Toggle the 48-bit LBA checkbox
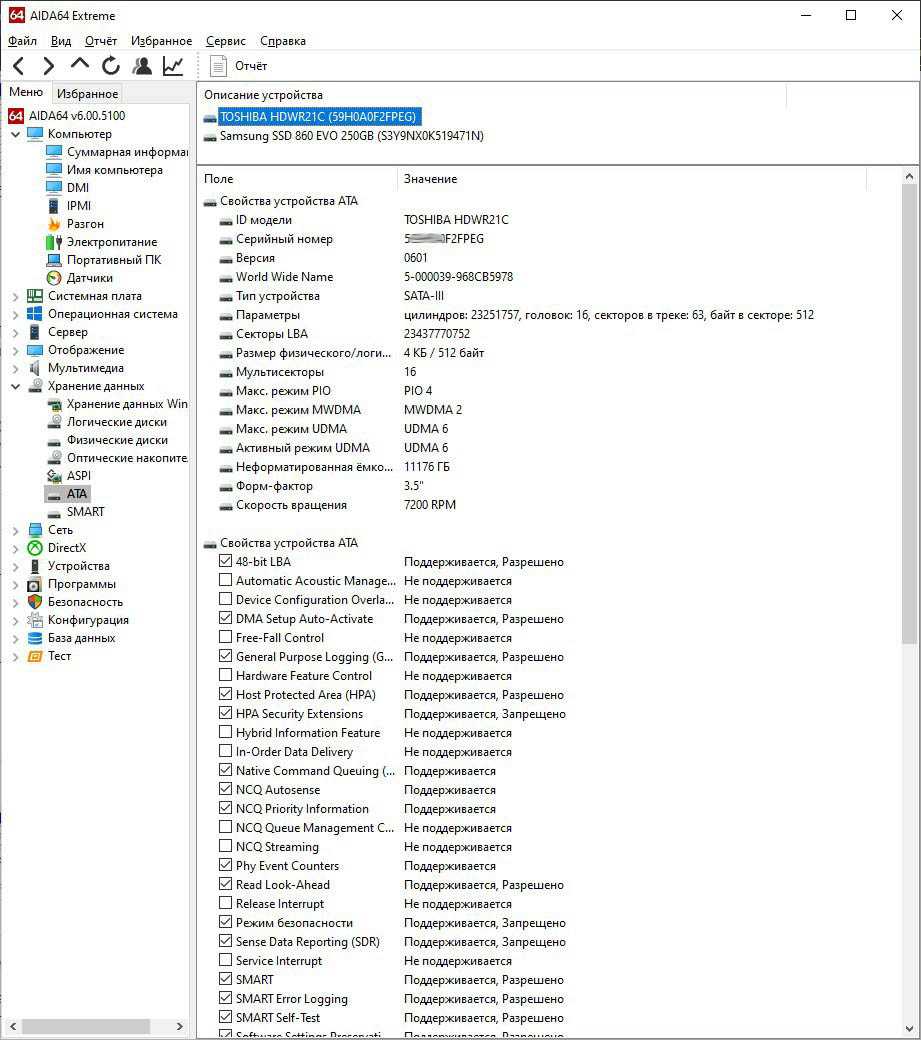 pyautogui.click(x=225, y=562)
